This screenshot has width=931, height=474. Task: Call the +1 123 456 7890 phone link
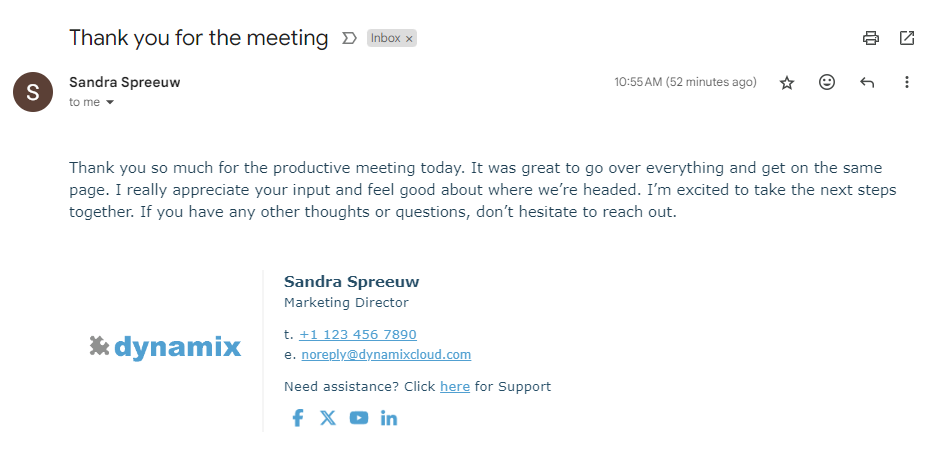coord(358,335)
